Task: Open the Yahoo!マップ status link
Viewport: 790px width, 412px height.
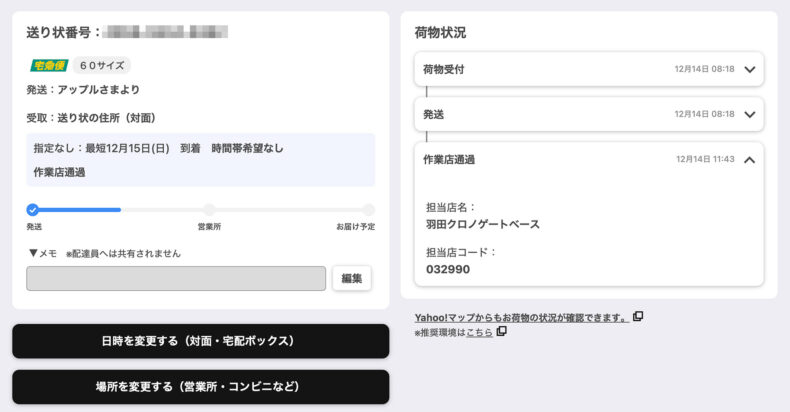Action: pos(521,317)
